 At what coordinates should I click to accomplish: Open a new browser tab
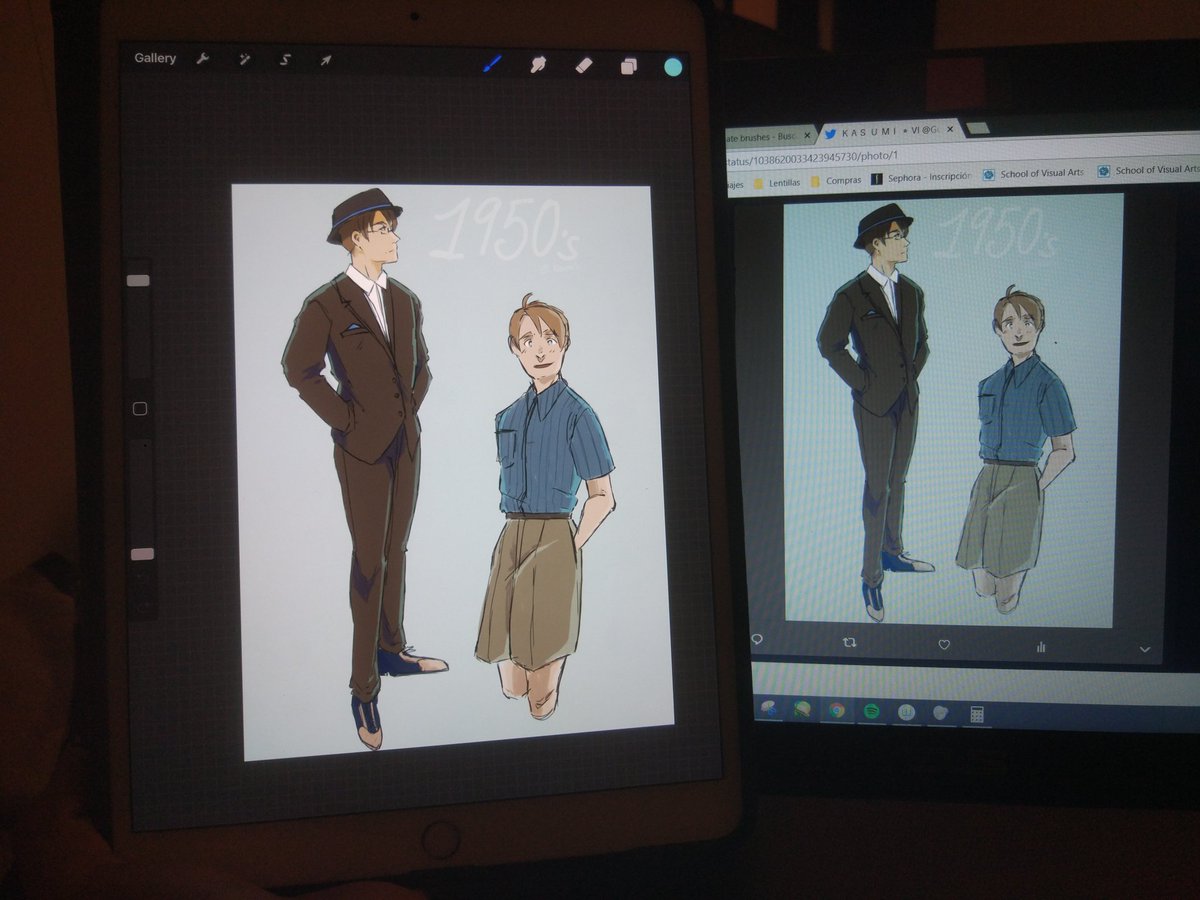(978, 128)
